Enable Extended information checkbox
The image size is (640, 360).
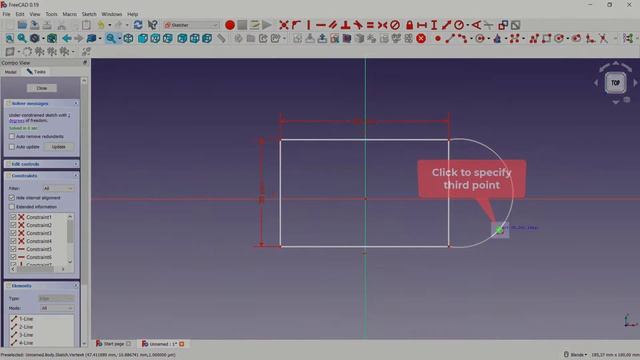(x=12, y=207)
